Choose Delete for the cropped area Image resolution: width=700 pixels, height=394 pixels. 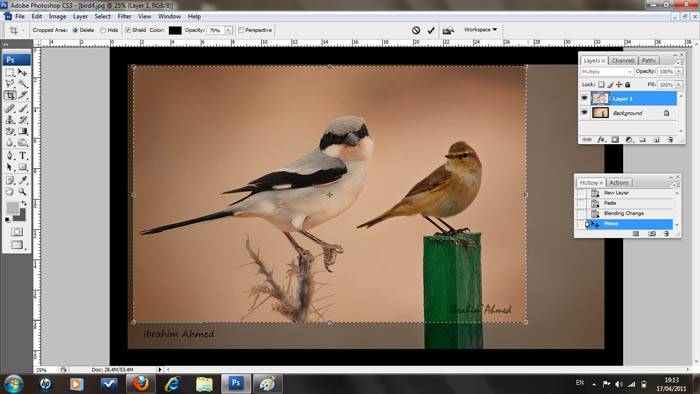[75, 30]
